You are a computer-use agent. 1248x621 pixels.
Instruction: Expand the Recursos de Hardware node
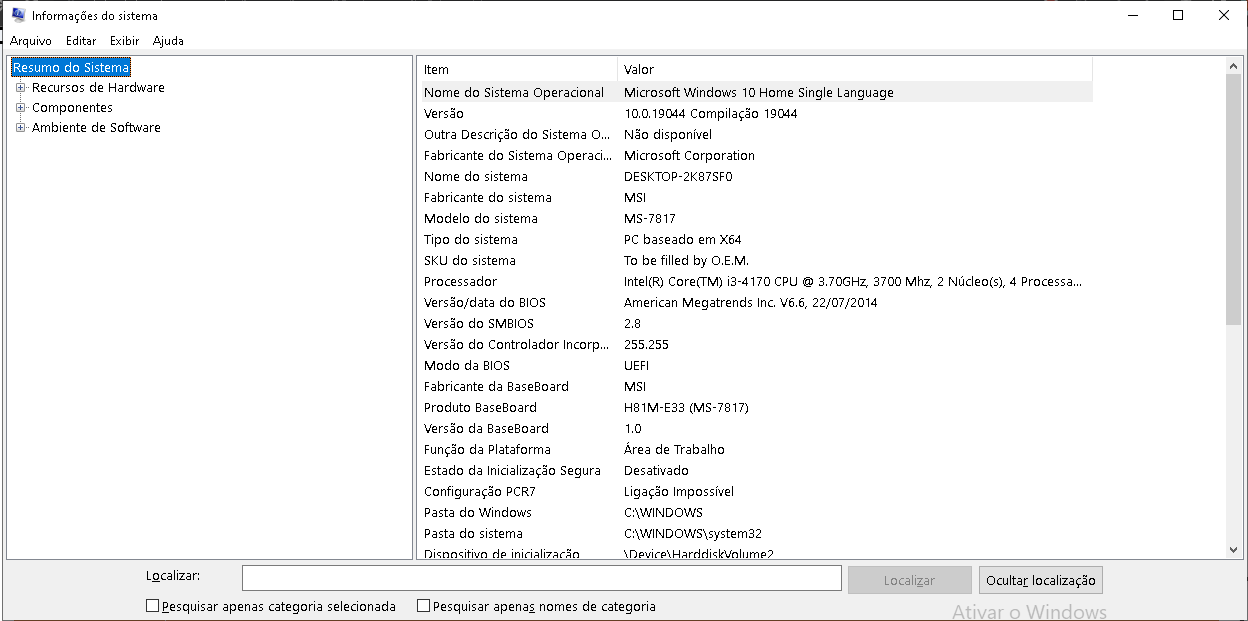(20, 88)
